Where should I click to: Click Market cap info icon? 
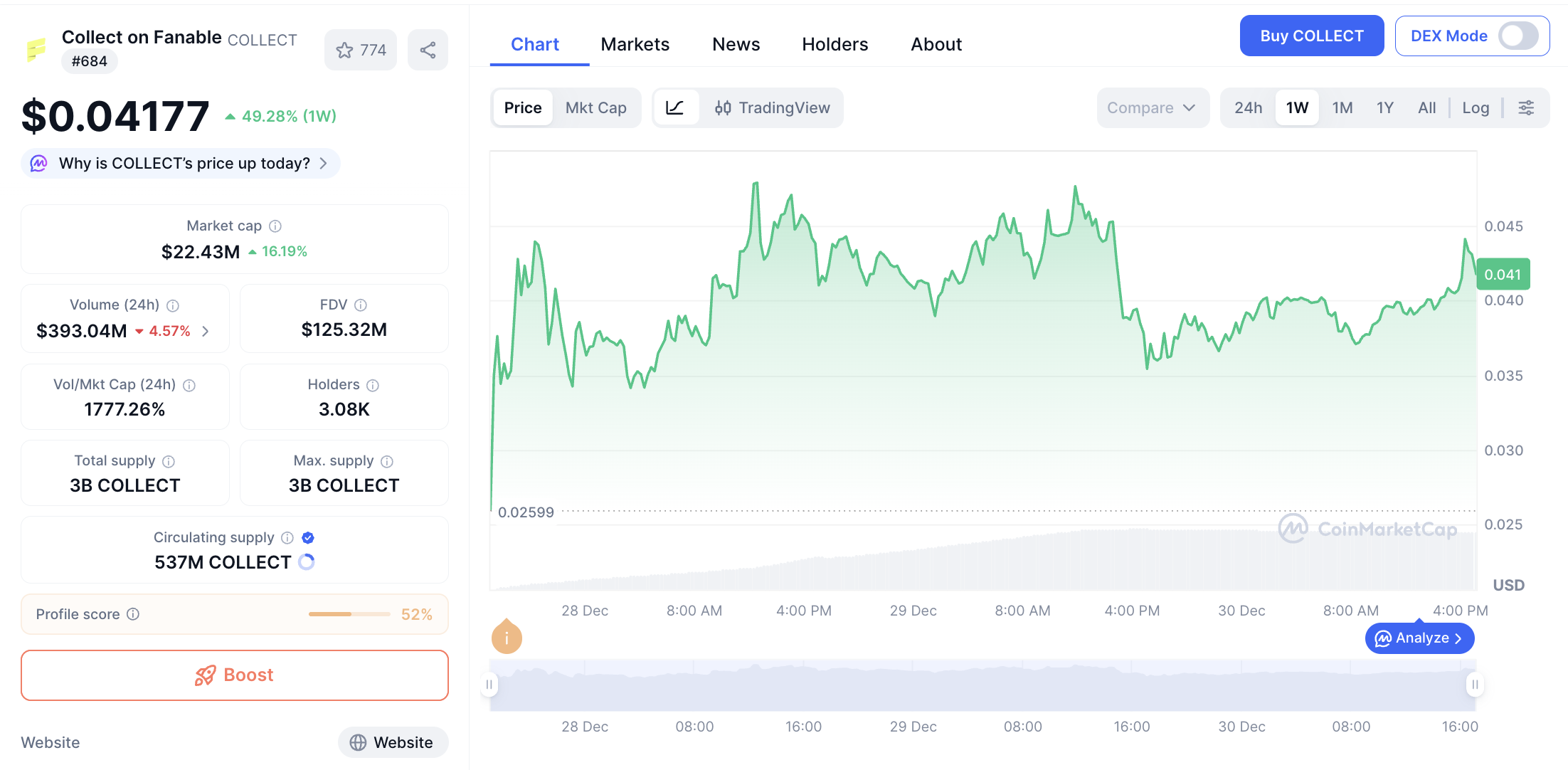(x=275, y=226)
